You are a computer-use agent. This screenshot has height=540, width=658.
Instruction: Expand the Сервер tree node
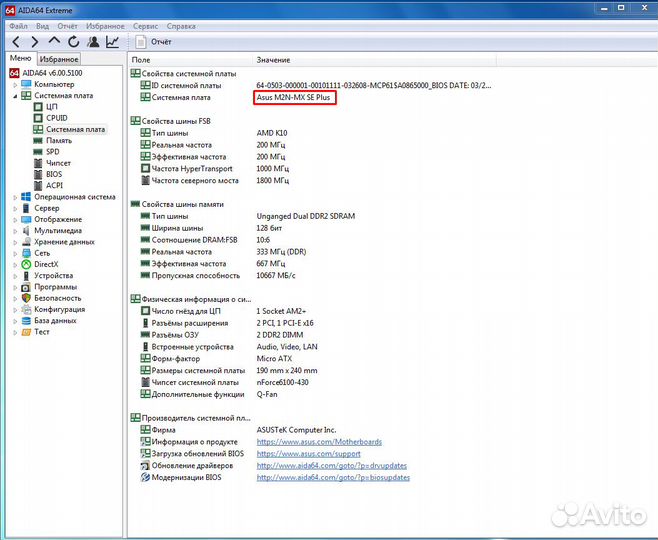coord(15,208)
